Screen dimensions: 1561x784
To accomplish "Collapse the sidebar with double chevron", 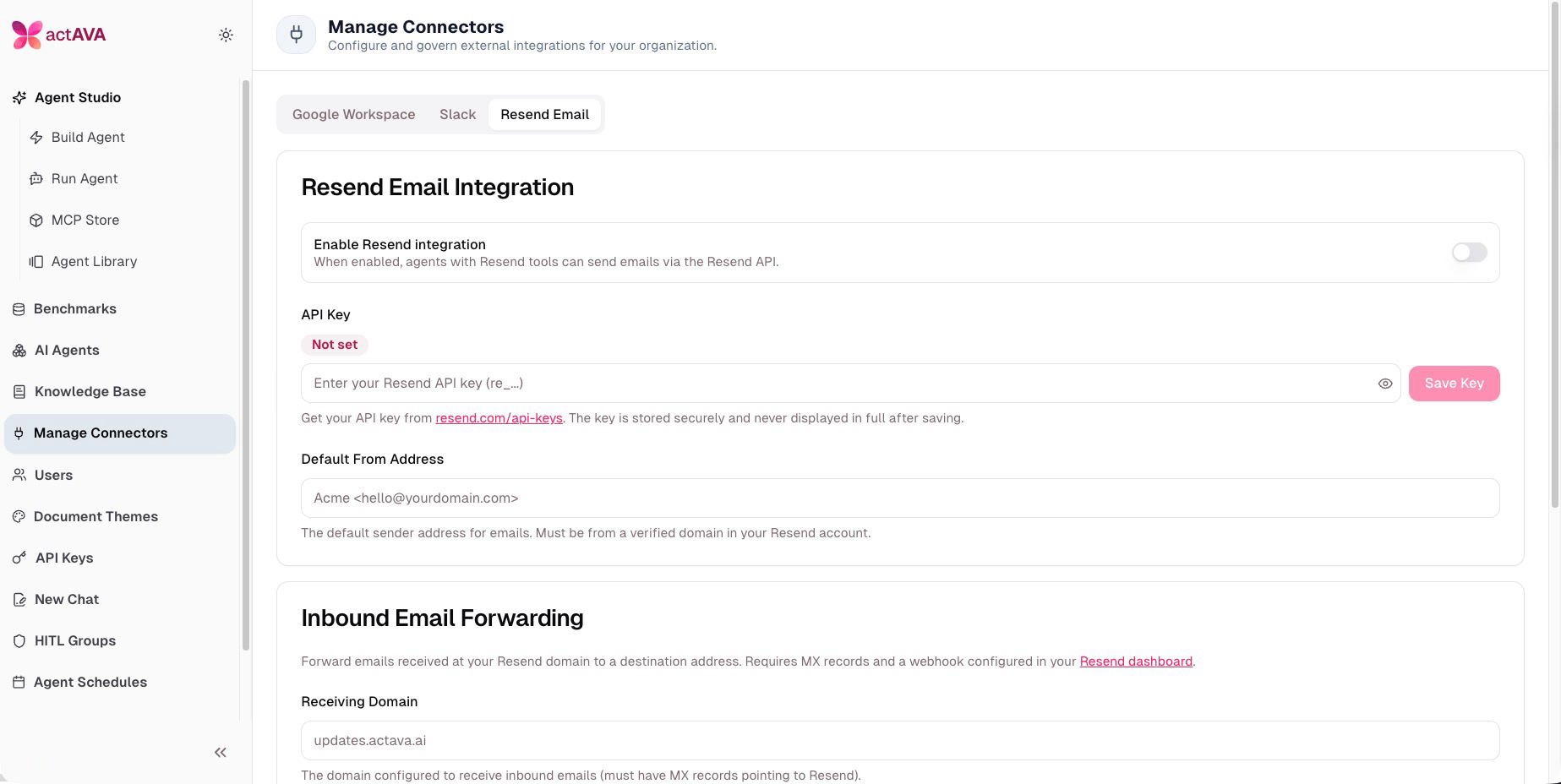I will (x=221, y=752).
